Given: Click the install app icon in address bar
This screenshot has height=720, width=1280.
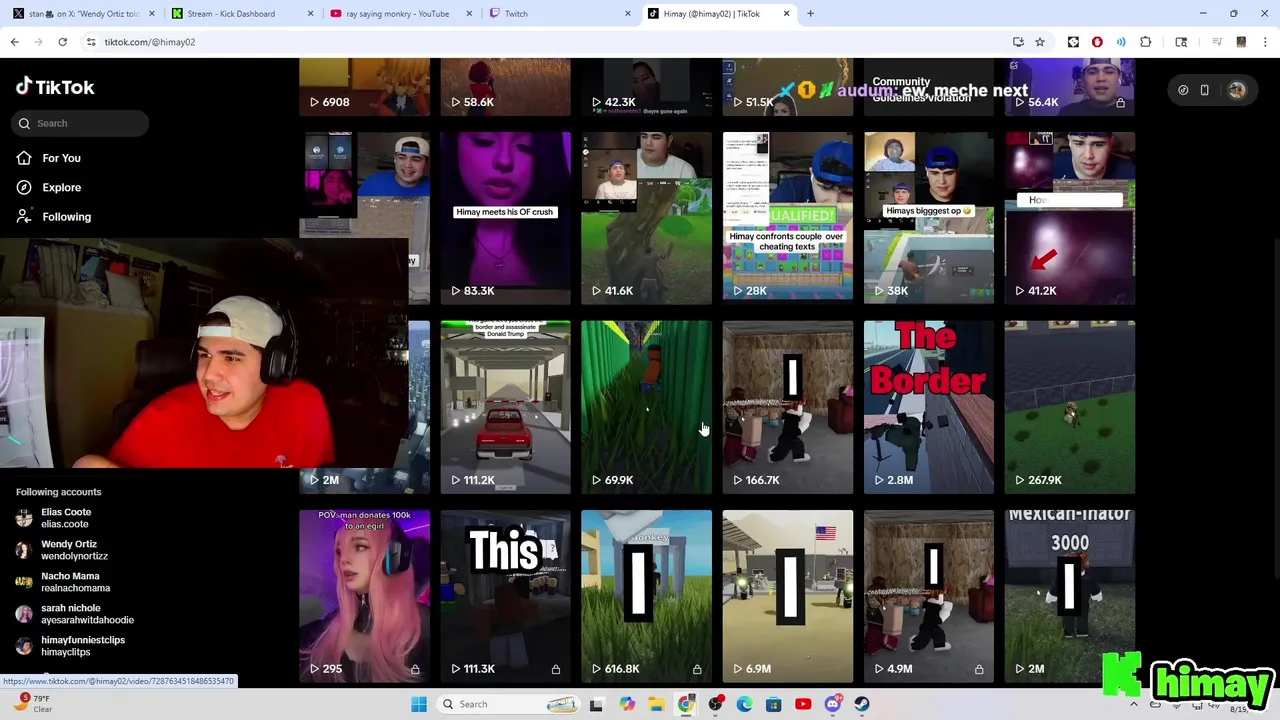Looking at the screenshot, I should pyautogui.click(x=1018, y=42).
